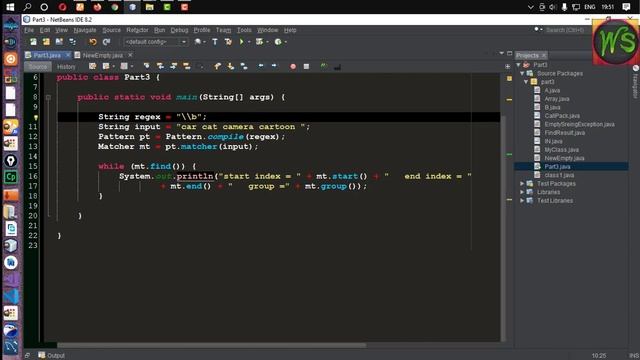
Task: Open Windows Start menu
Action: (x=10, y=7)
